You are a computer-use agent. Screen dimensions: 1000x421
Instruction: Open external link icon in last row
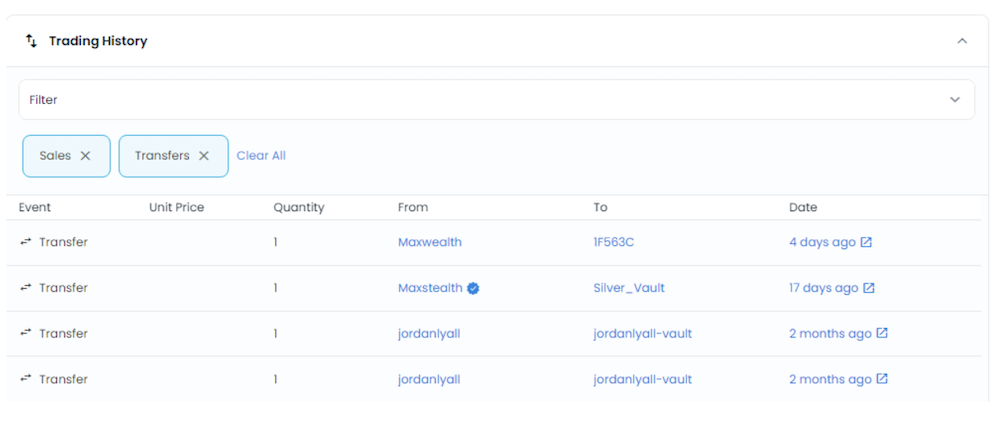point(882,379)
